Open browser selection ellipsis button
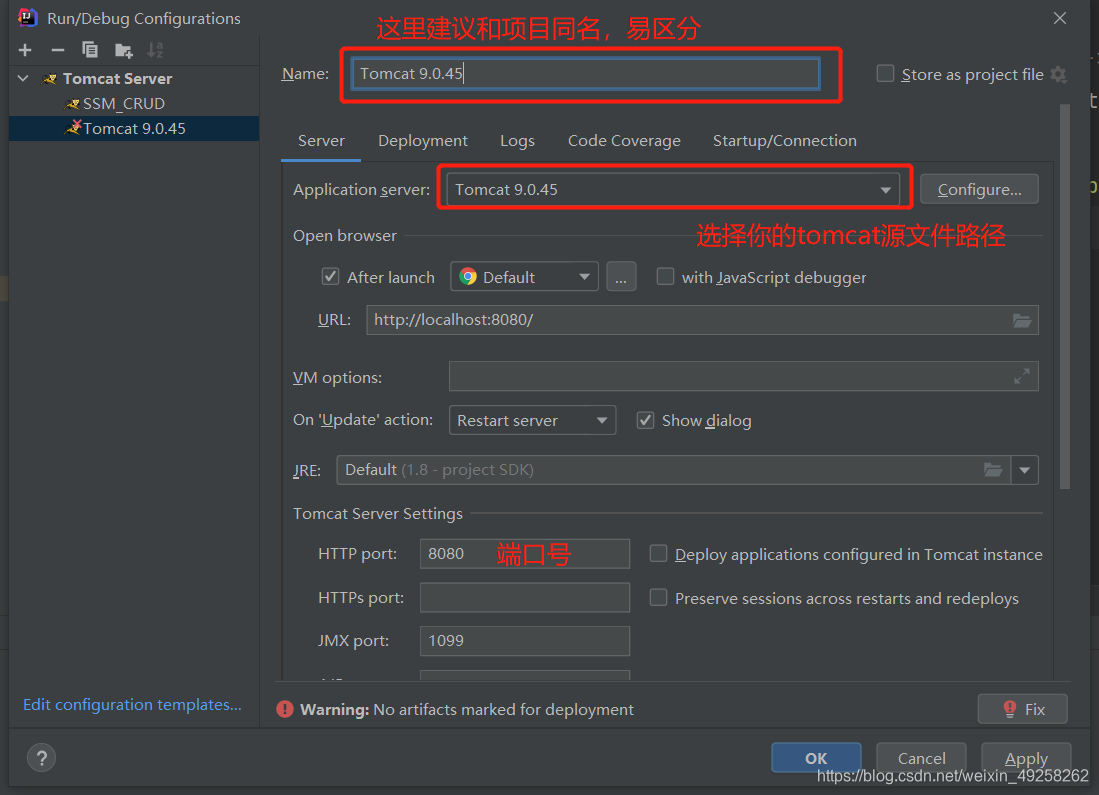This screenshot has width=1099, height=795. (x=621, y=277)
